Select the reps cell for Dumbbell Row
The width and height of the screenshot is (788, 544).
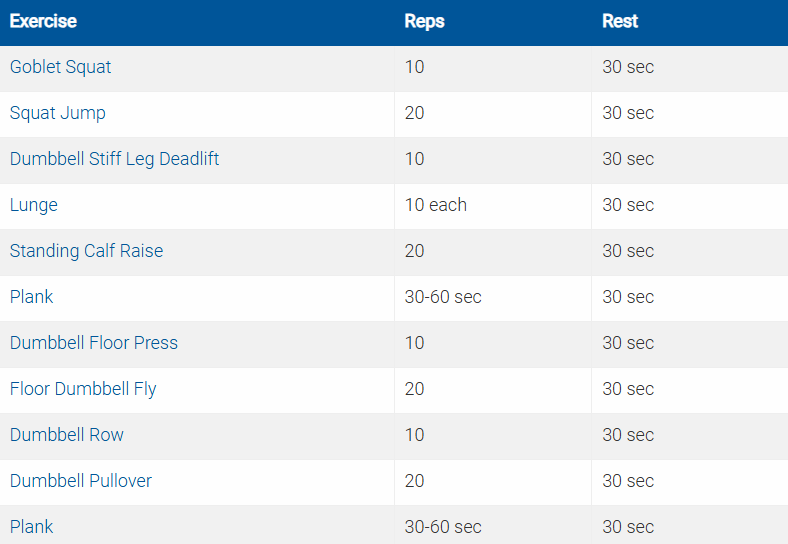click(414, 435)
